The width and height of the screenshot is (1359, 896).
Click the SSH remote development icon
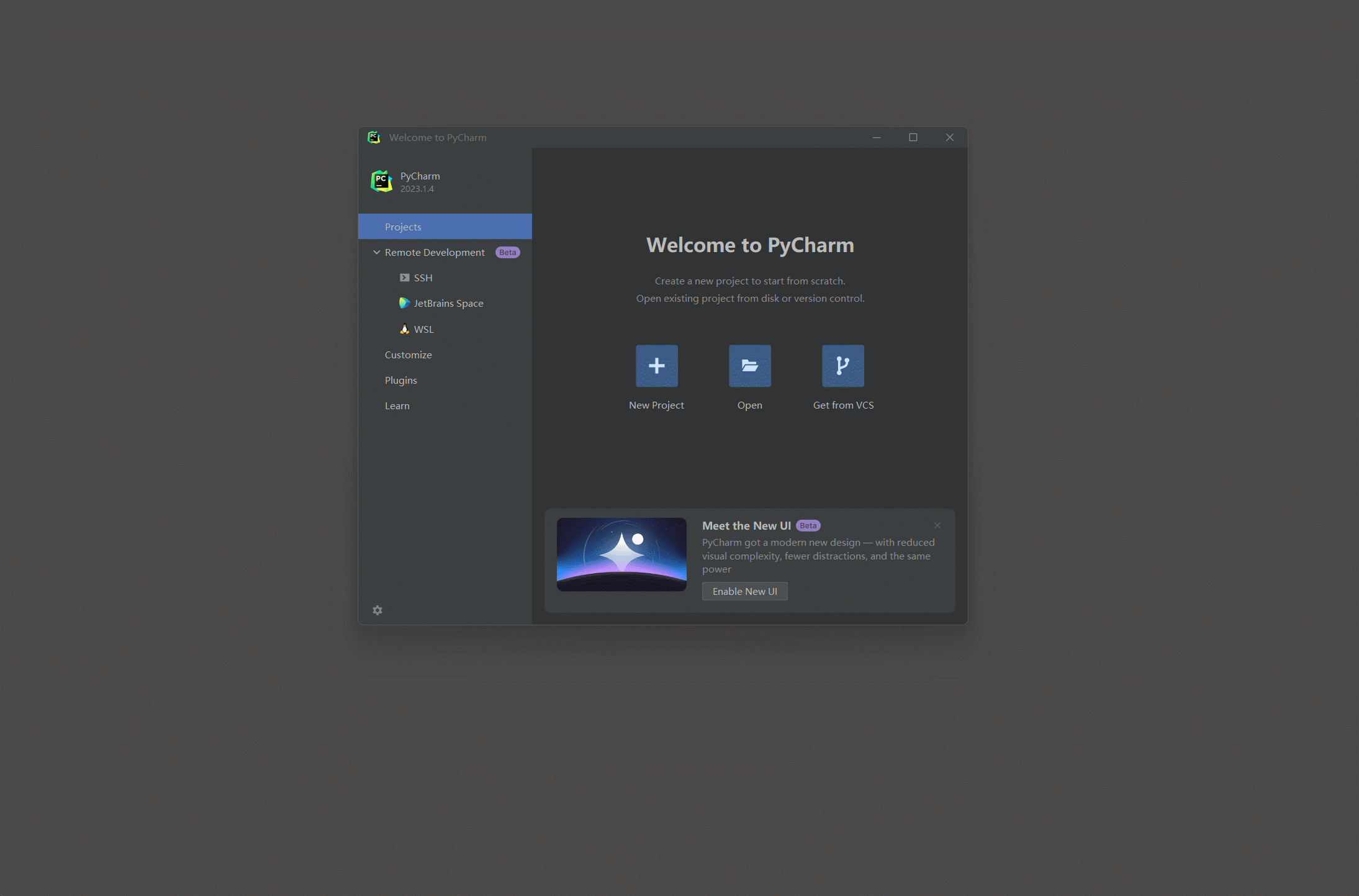click(x=404, y=277)
